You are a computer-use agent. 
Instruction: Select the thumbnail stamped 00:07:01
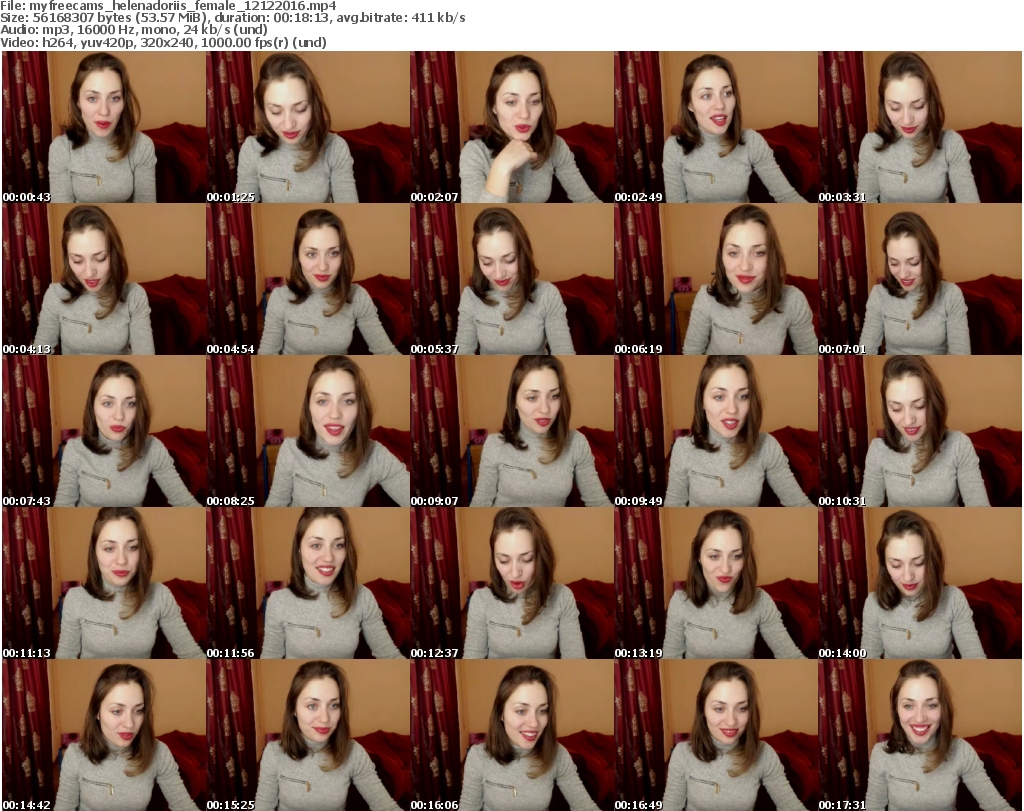coord(920,279)
